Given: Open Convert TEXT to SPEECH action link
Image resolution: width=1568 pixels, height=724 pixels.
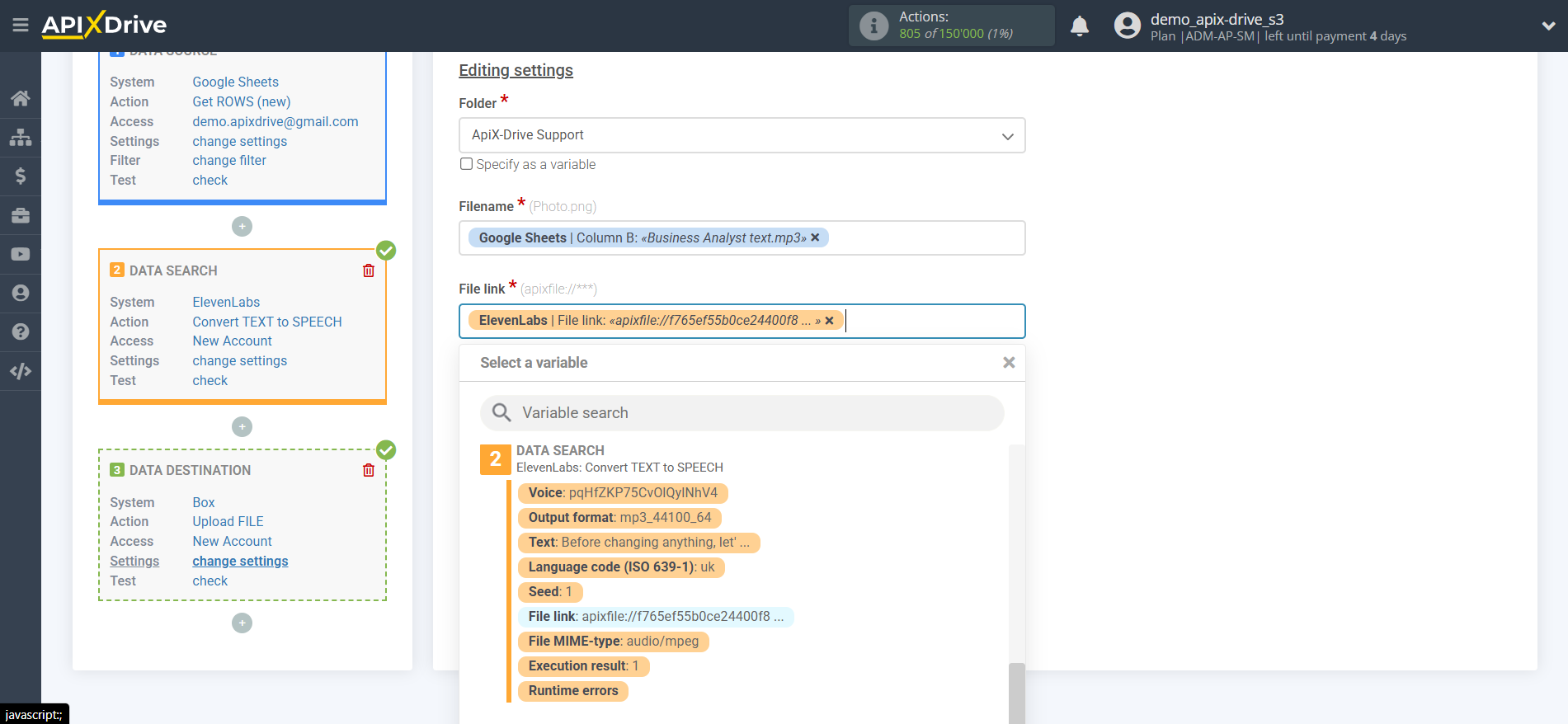Looking at the screenshot, I should pyautogui.click(x=266, y=322).
